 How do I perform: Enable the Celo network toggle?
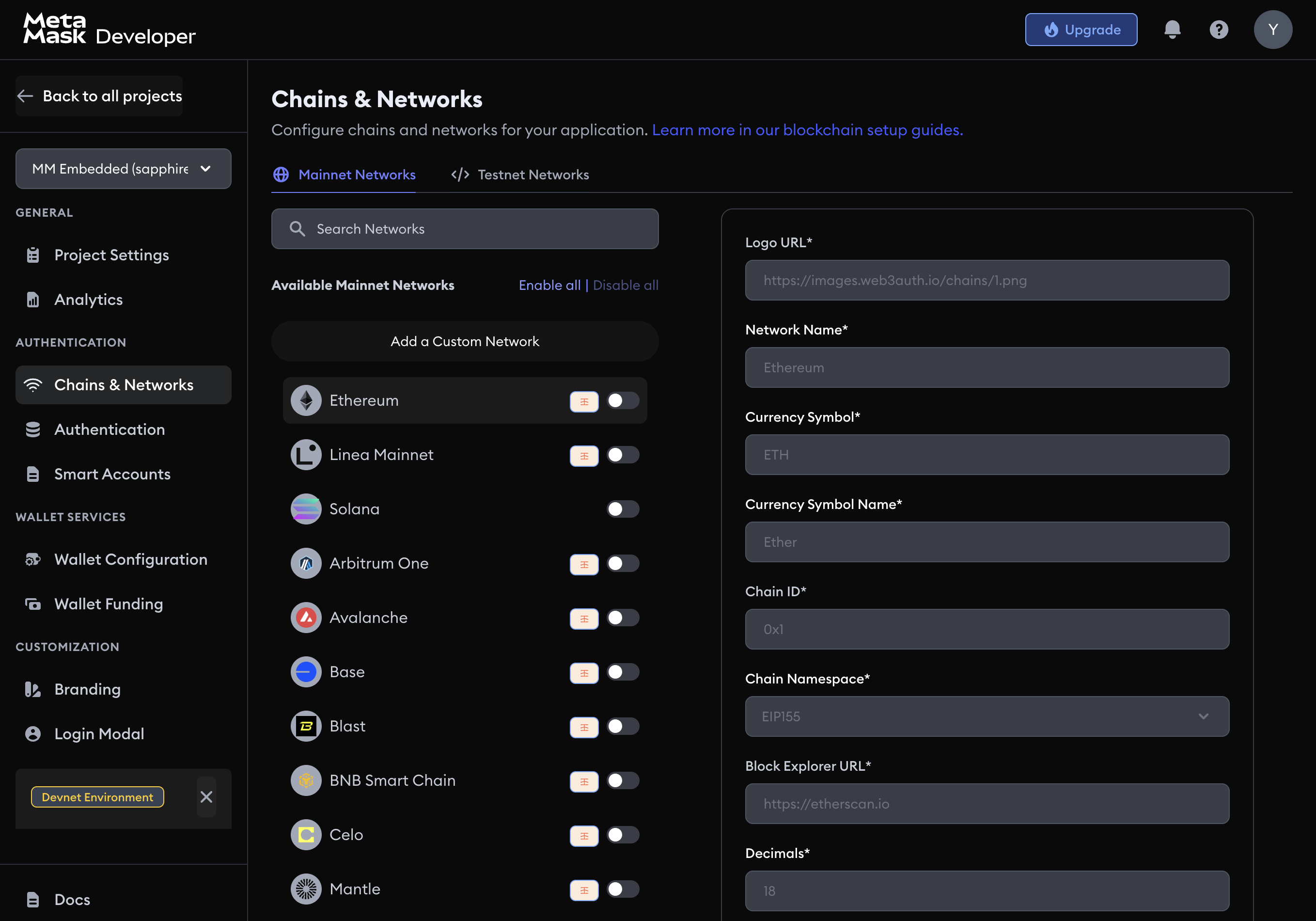pyautogui.click(x=623, y=834)
